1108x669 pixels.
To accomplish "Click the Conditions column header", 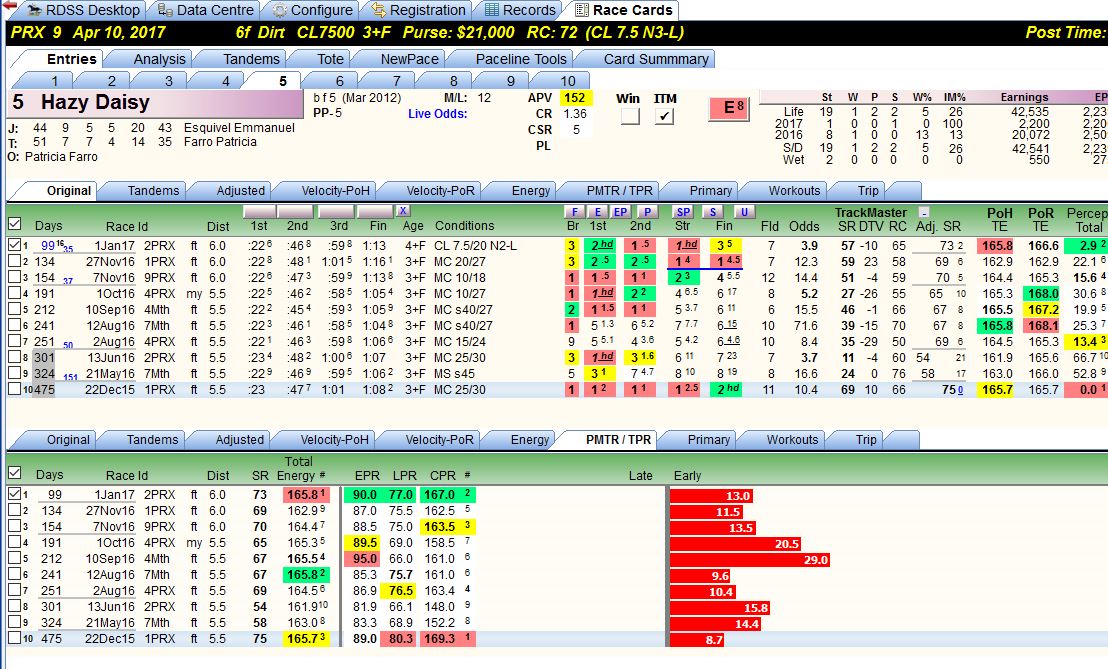I will pos(464,225).
